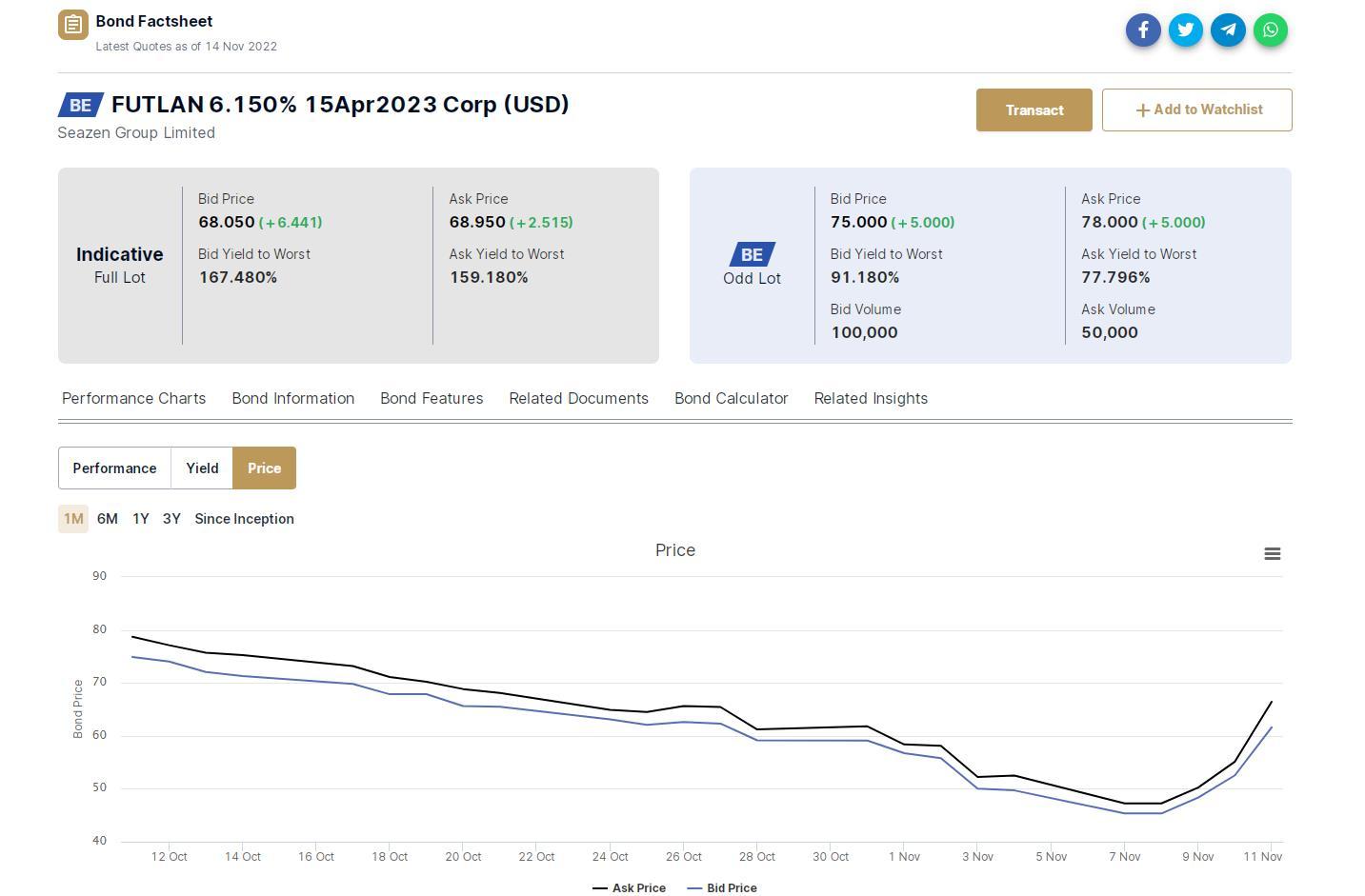This screenshot has width=1365, height=896.
Task: Share via the WhatsApp icon
Action: pyautogui.click(x=1271, y=30)
